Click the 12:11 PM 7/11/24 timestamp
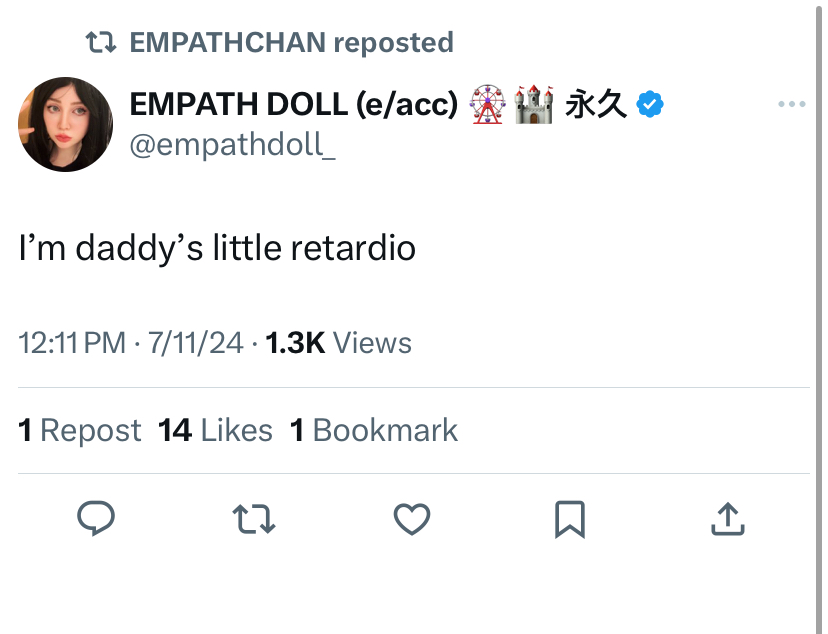Viewport: 828px width, 634px height. [131, 343]
